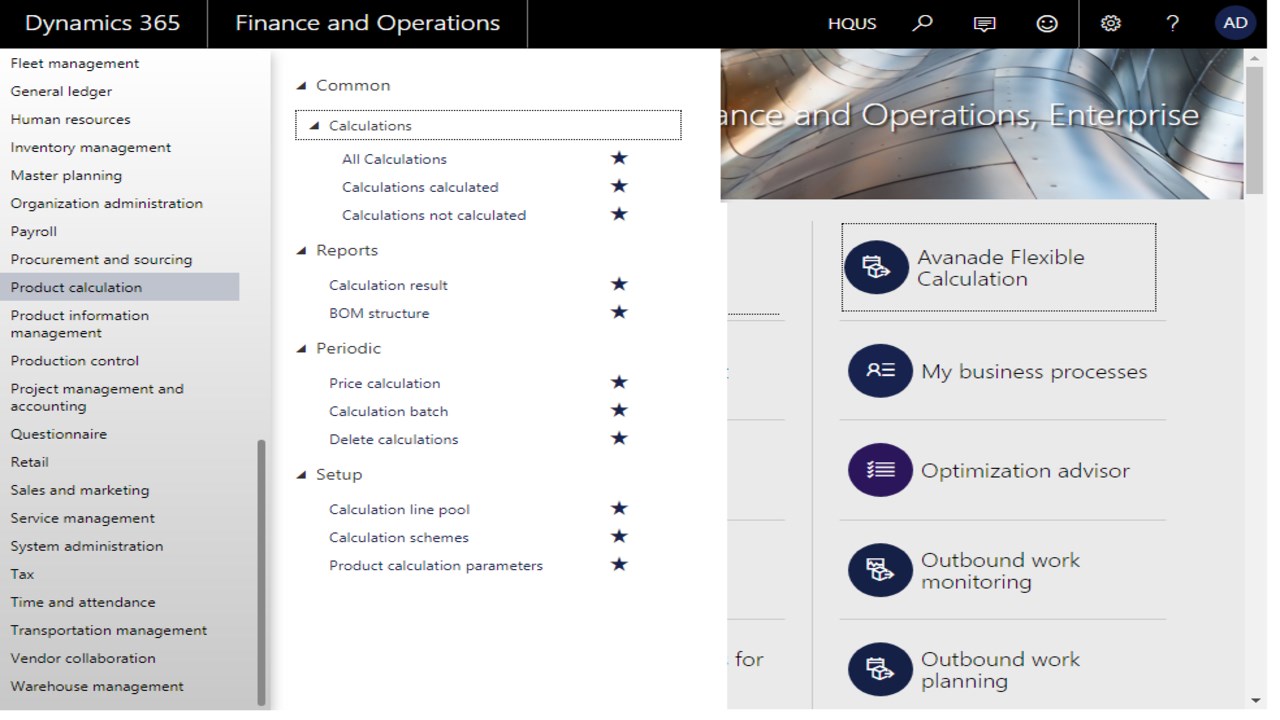Toggle favorite star for Calculation line pool
1280x720 pixels.
coord(619,508)
